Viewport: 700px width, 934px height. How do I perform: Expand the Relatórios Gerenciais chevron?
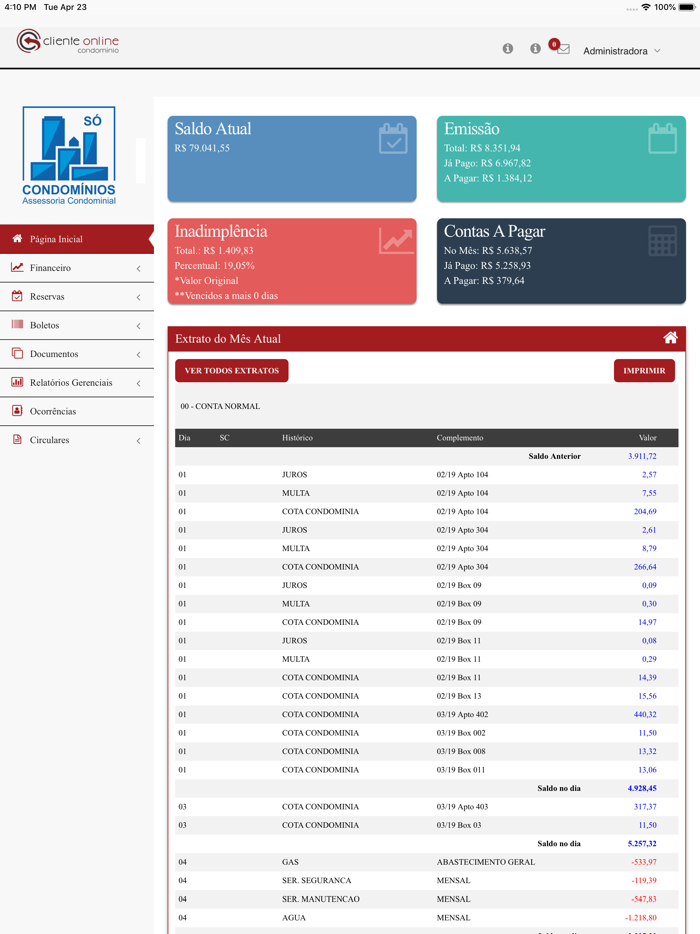click(x=138, y=383)
